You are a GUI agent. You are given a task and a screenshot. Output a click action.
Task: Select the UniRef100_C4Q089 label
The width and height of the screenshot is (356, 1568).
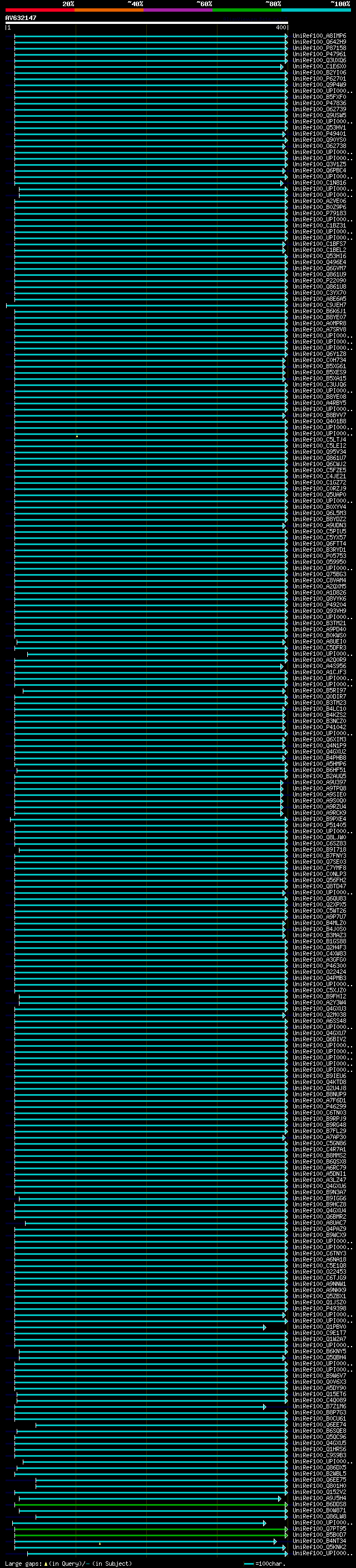[319, 1400]
